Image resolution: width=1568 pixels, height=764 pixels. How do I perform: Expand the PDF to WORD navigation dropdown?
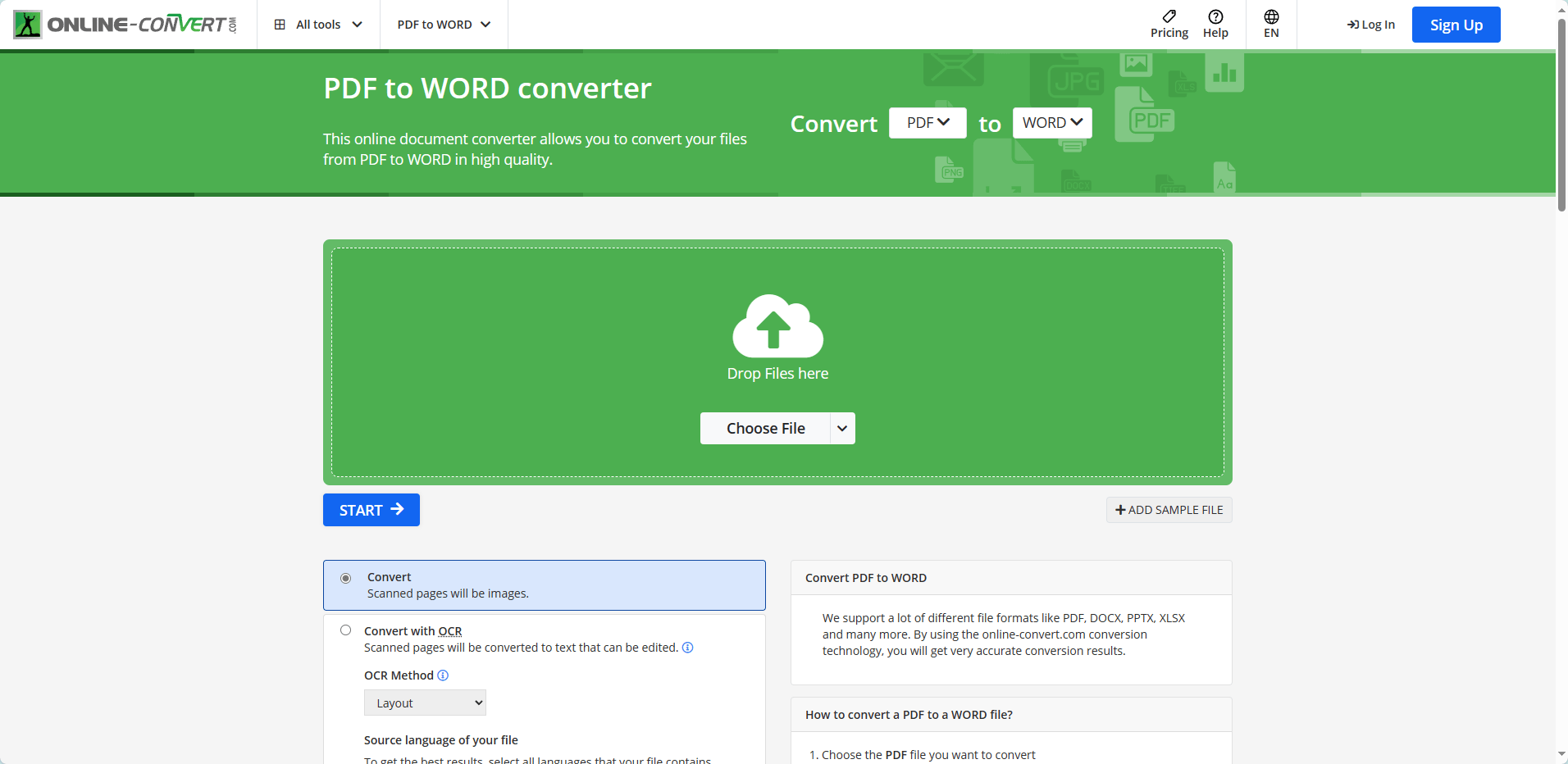coord(444,25)
